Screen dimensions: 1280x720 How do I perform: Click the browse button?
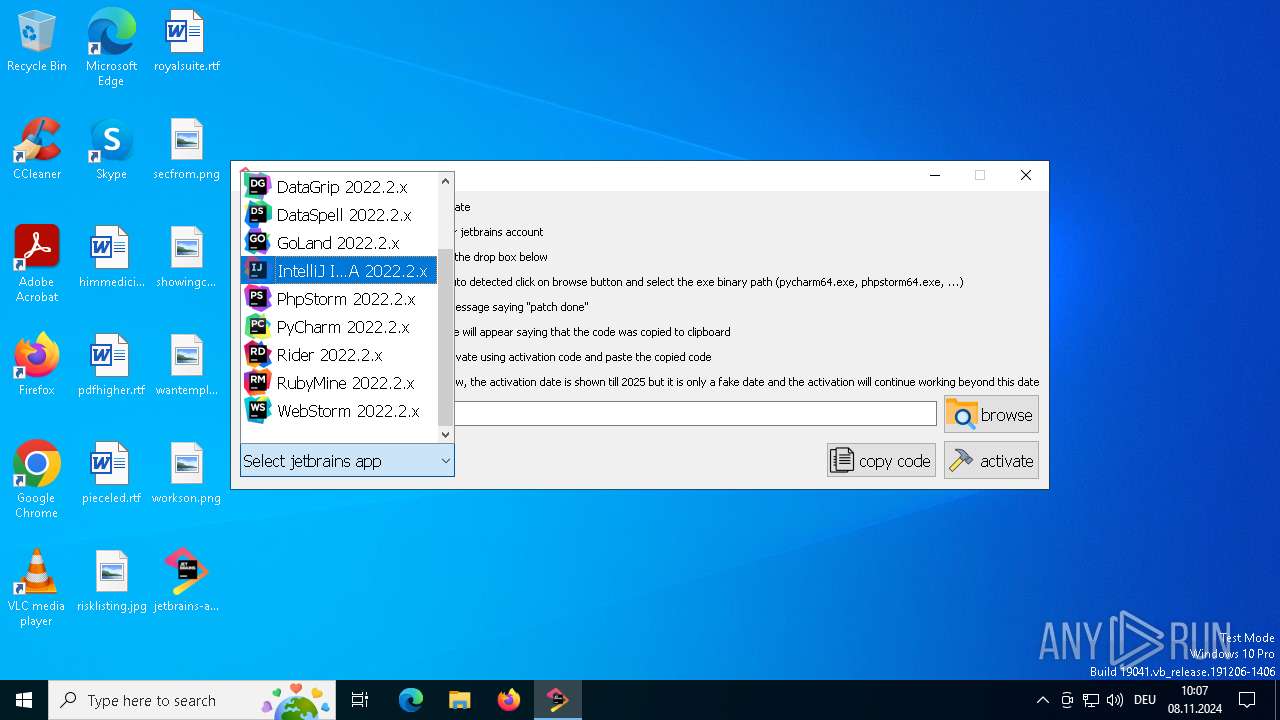[x=991, y=415]
